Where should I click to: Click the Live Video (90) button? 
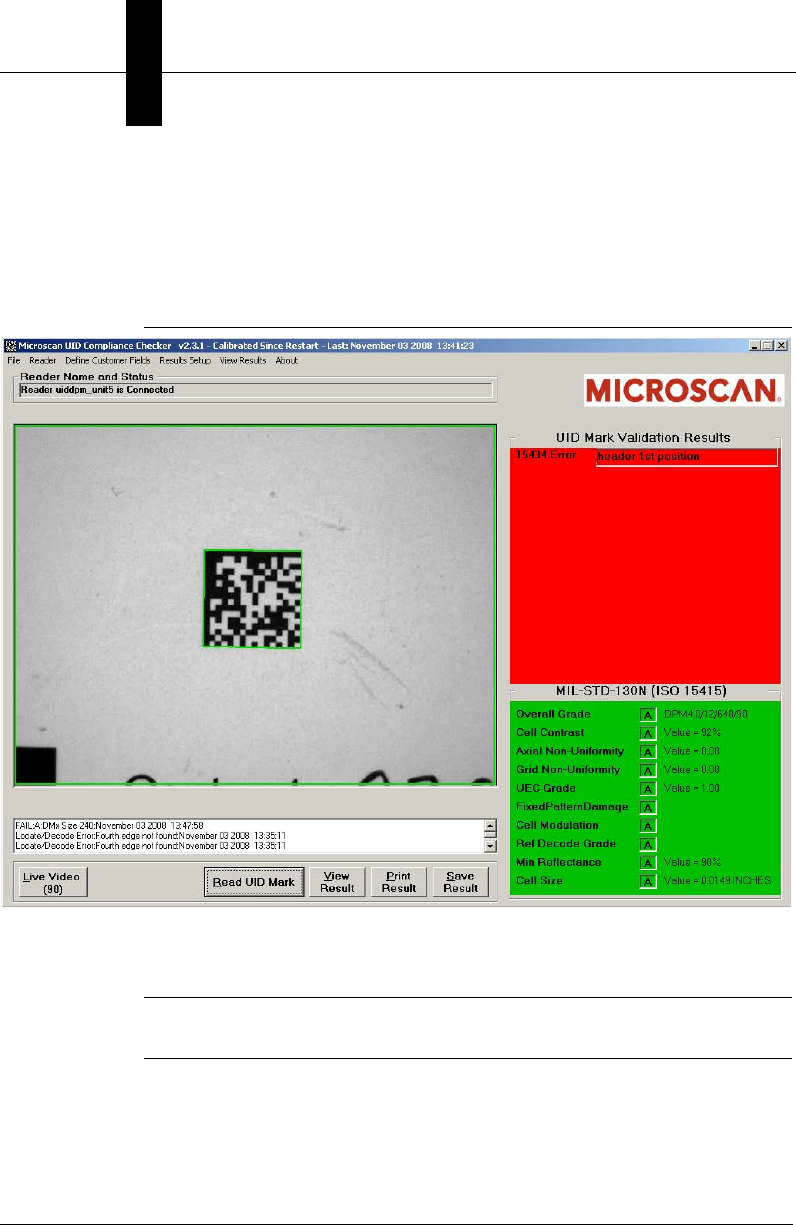(52, 882)
